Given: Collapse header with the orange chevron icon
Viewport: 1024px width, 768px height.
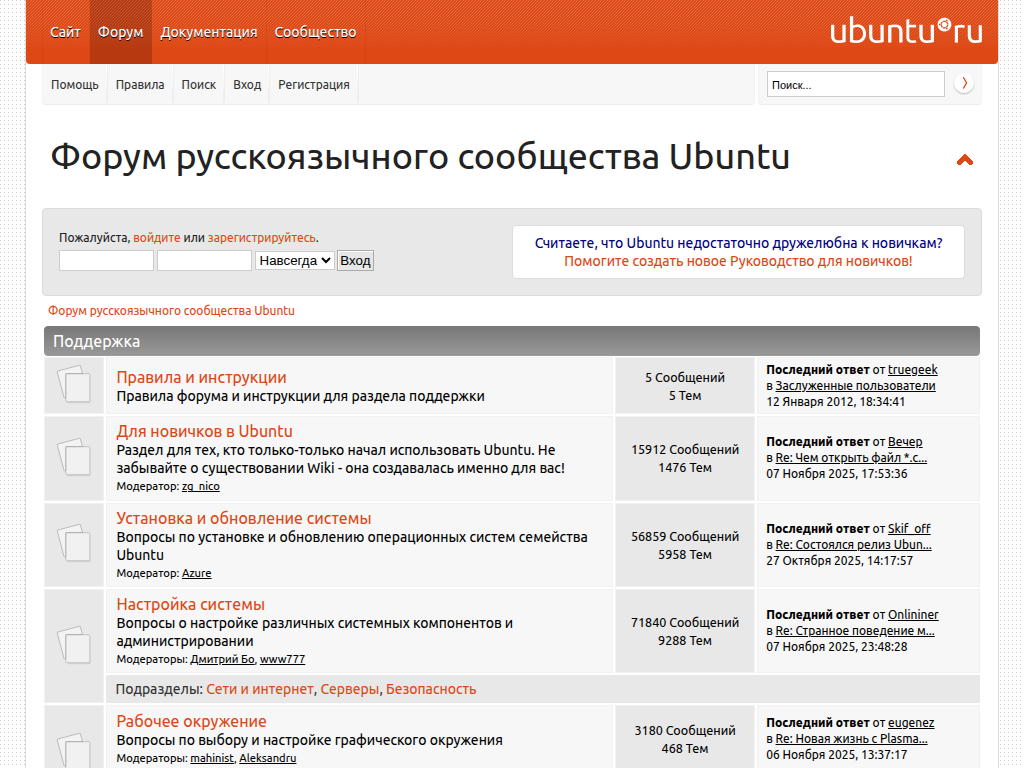Looking at the screenshot, I should pos(965,160).
